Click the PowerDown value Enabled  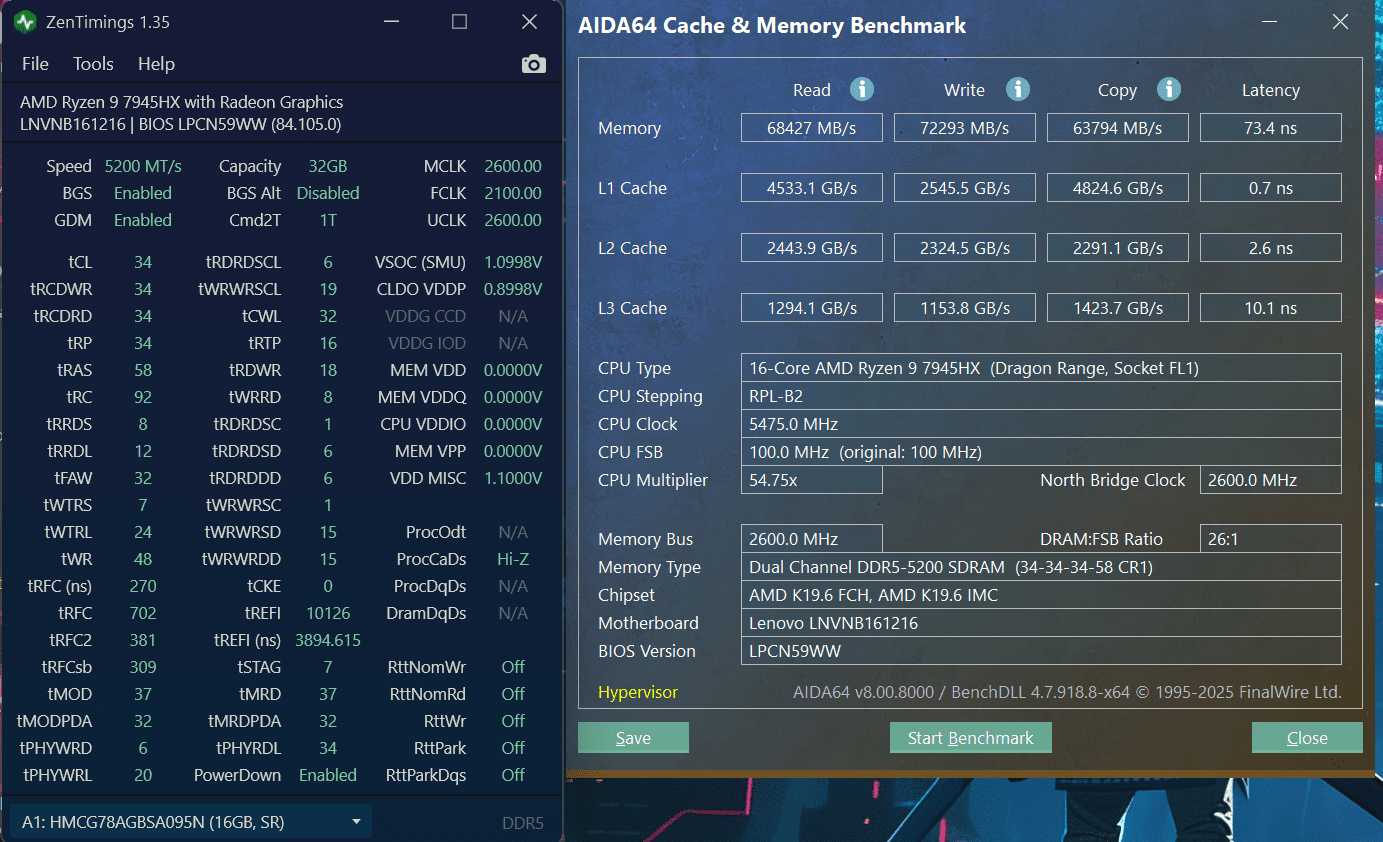coord(328,775)
